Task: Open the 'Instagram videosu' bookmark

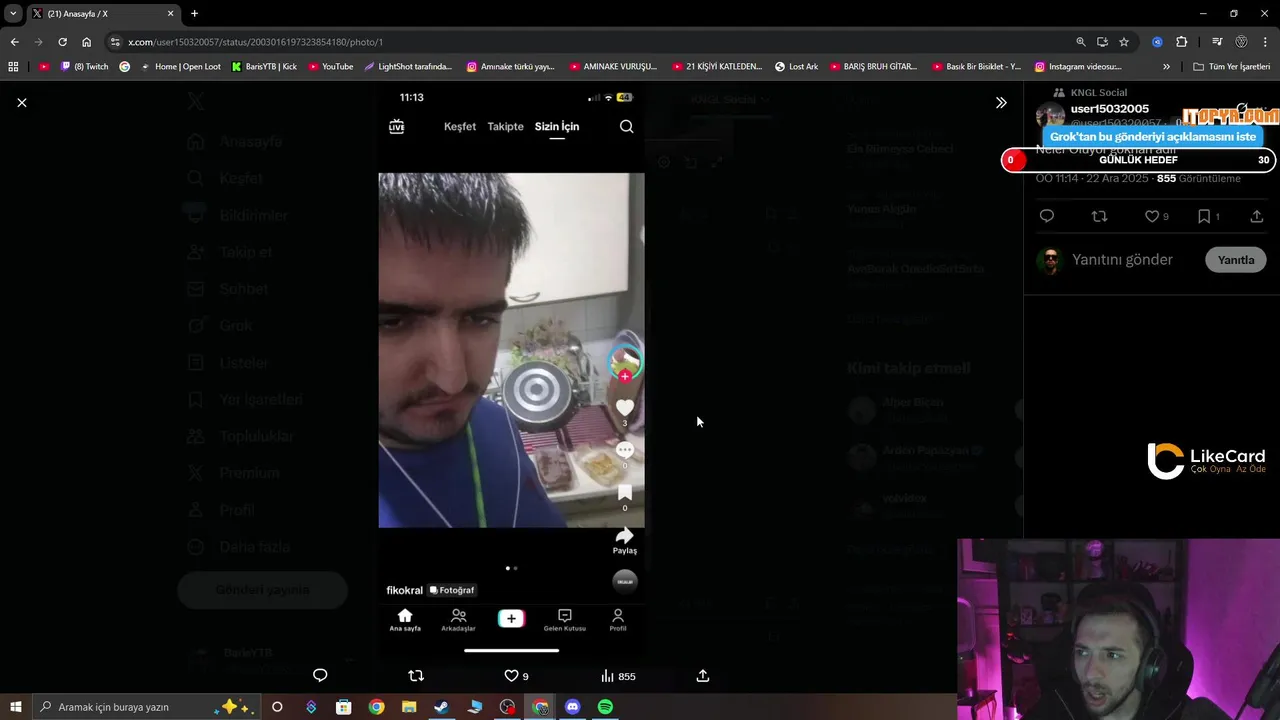Action: pyautogui.click(x=1078, y=67)
